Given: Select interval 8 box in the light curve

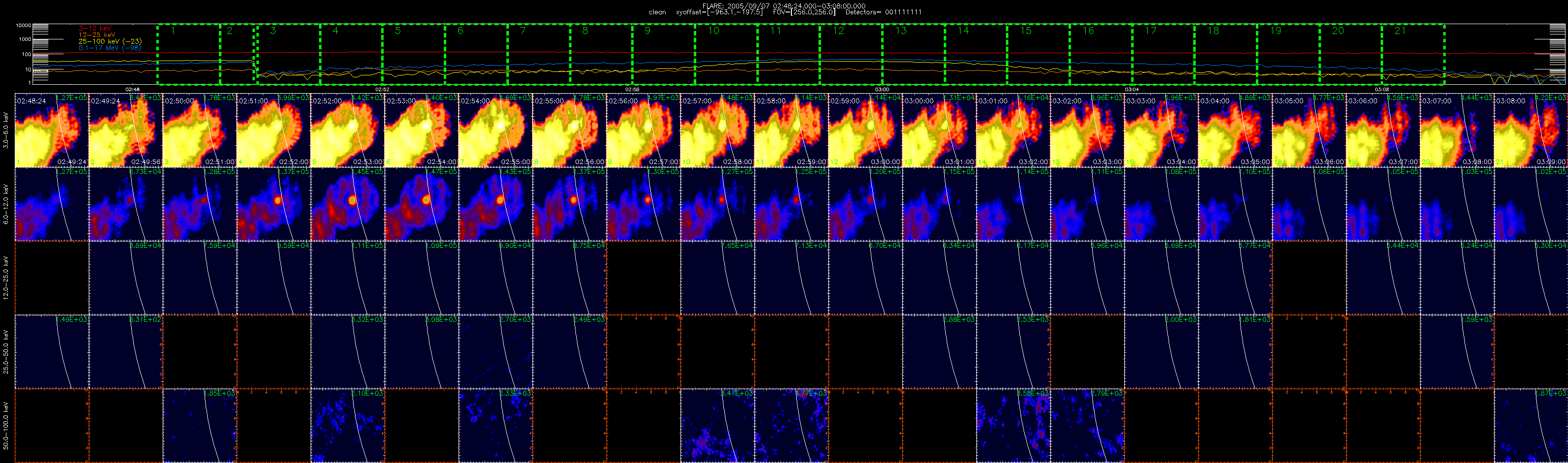Looking at the screenshot, I should click(x=602, y=54).
